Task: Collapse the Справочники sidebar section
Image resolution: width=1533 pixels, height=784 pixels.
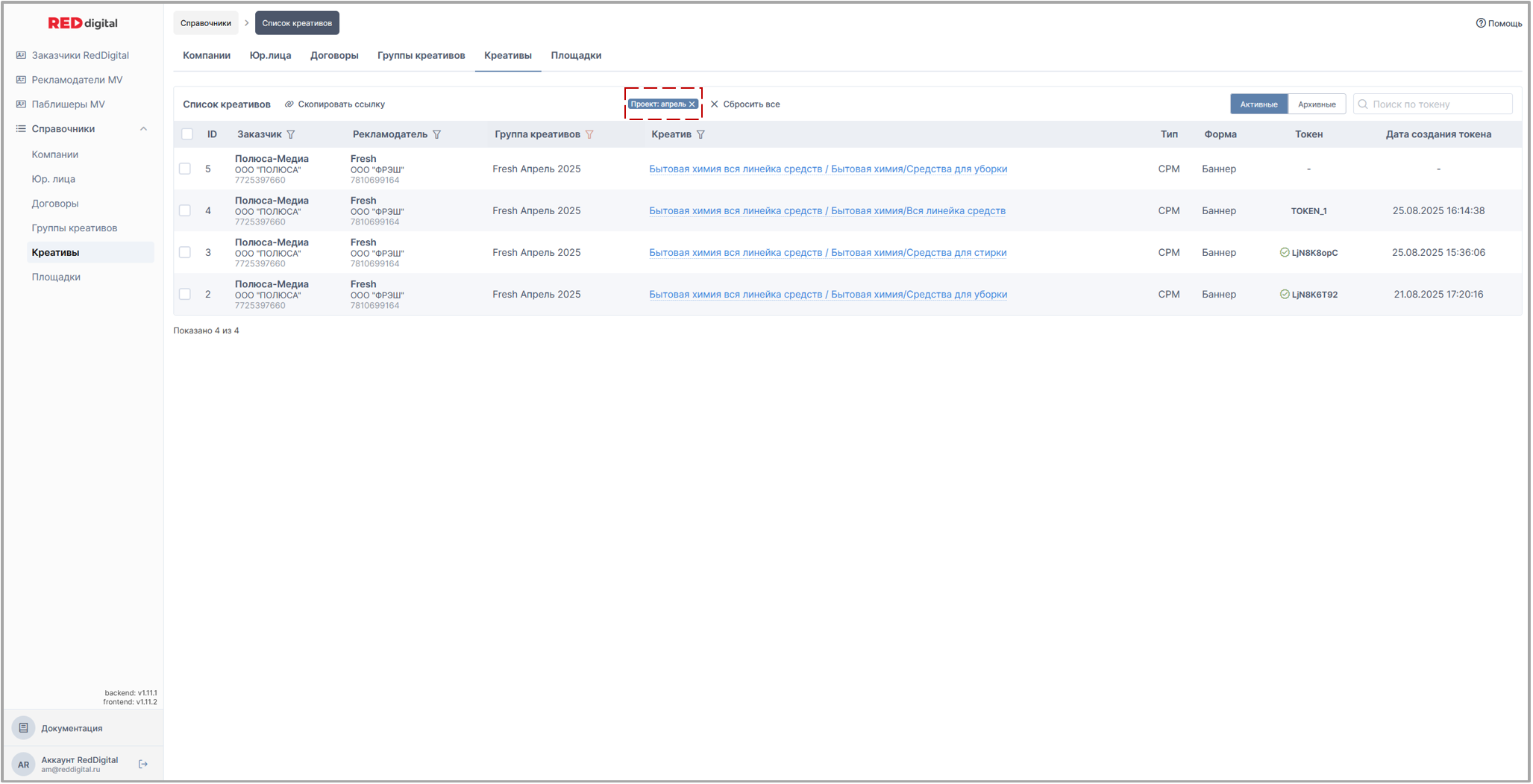Action: tap(143, 129)
